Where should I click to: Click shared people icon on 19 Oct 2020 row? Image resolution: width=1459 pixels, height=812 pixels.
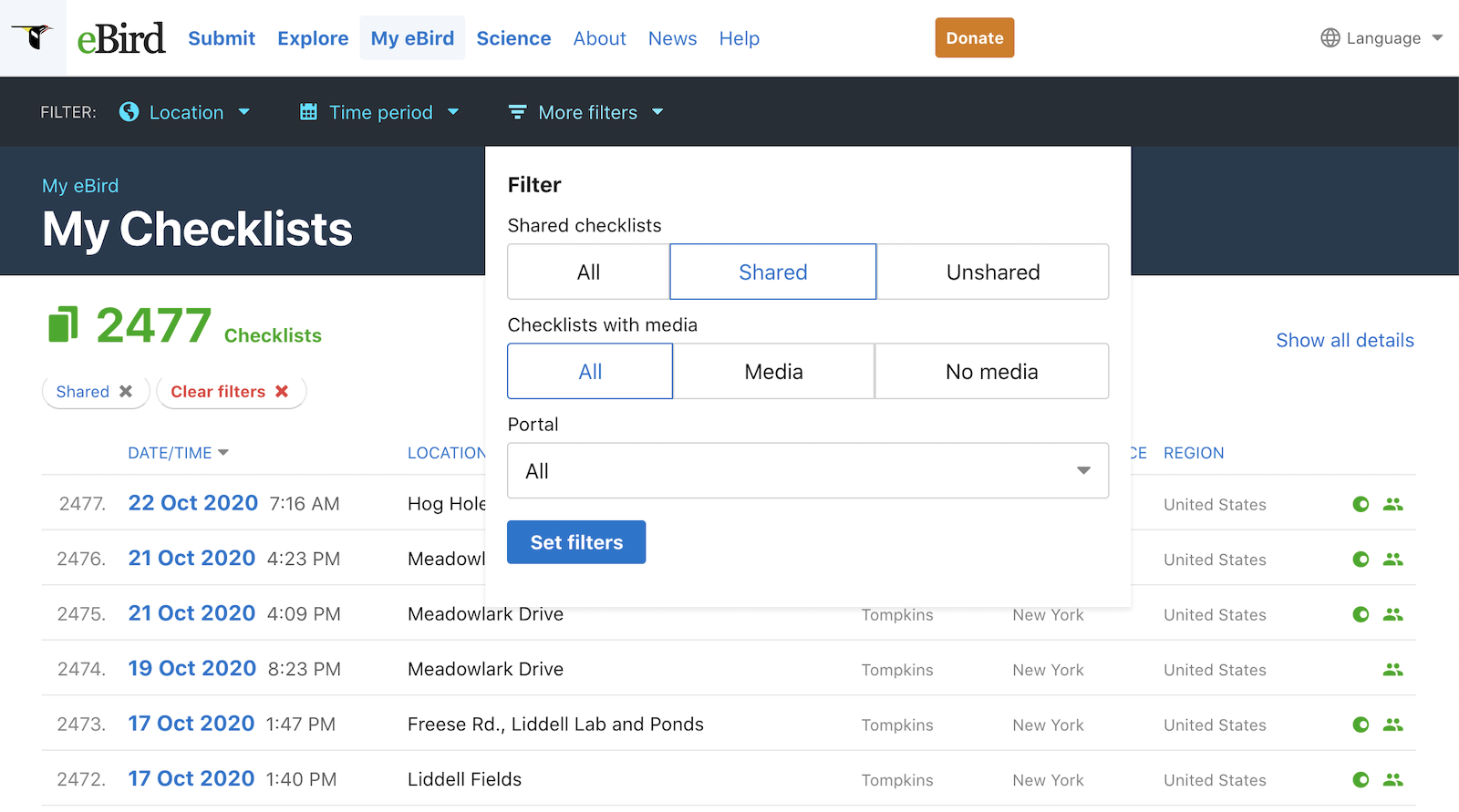point(1392,670)
